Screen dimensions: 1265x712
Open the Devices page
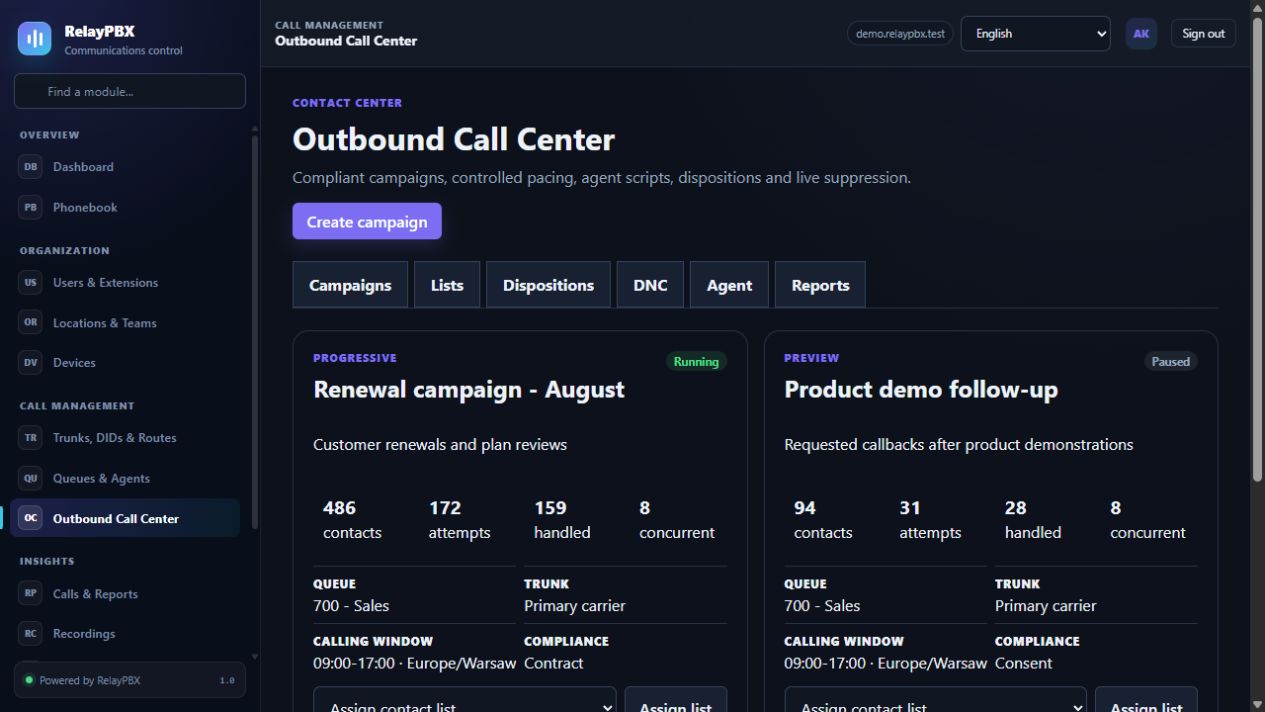tap(125, 363)
